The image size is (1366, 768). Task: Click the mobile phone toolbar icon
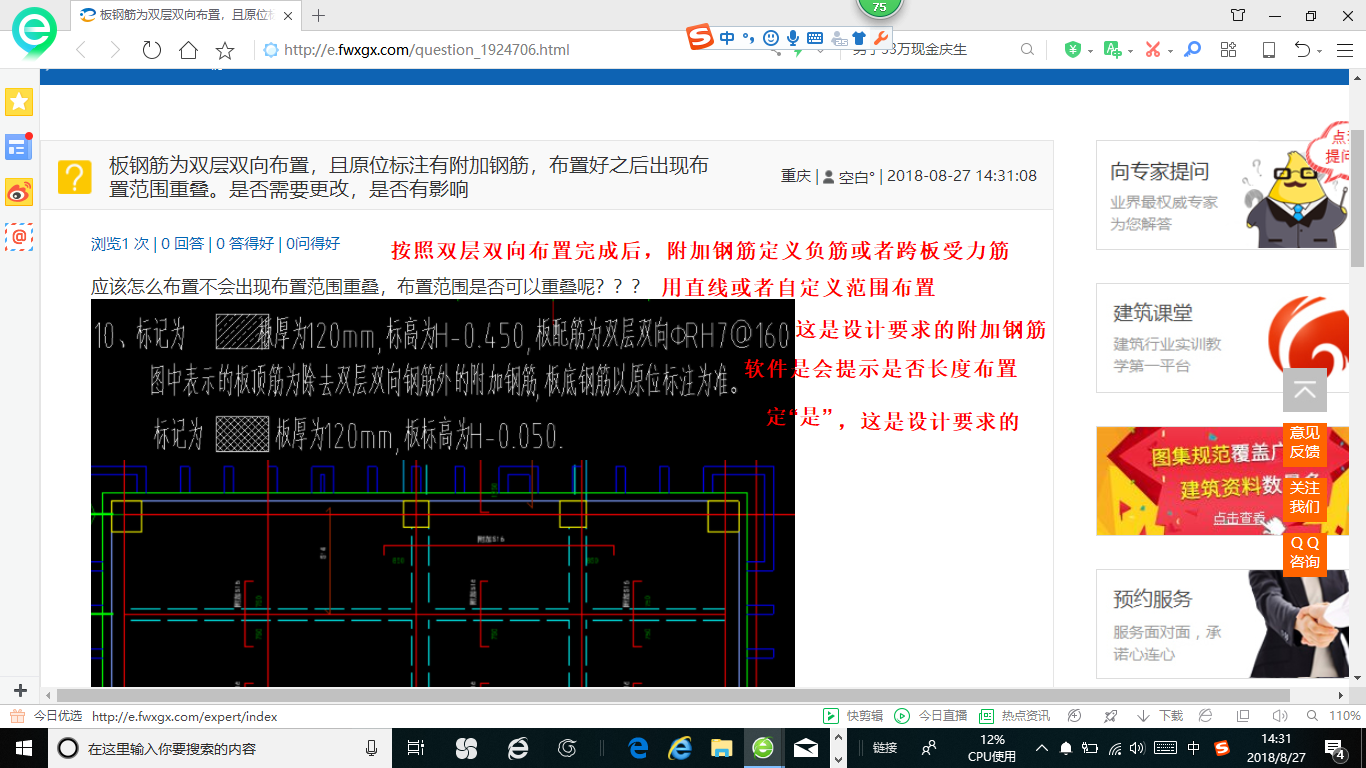pos(1268,50)
